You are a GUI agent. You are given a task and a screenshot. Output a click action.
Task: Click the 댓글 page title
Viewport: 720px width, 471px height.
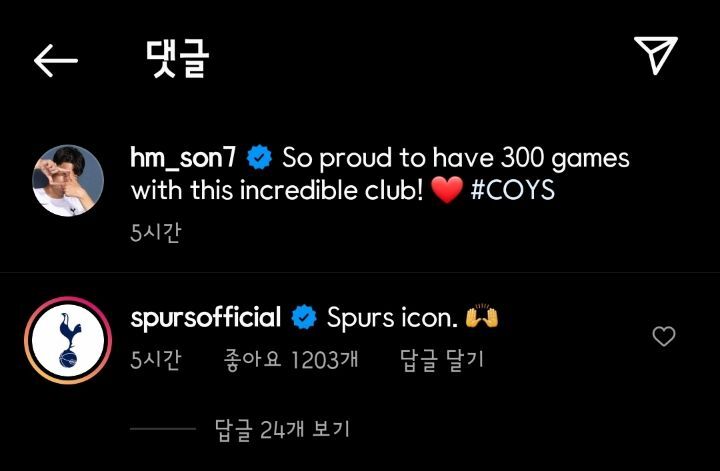(178, 58)
